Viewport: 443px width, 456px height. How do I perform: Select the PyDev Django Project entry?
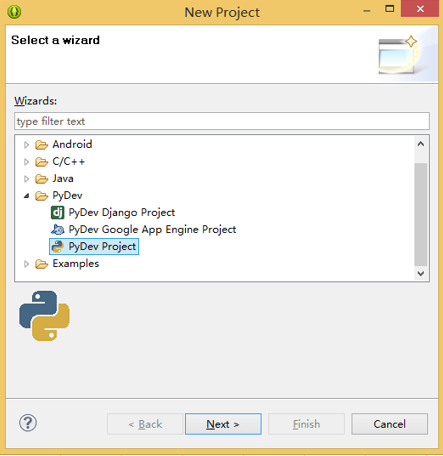coord(122,212)
